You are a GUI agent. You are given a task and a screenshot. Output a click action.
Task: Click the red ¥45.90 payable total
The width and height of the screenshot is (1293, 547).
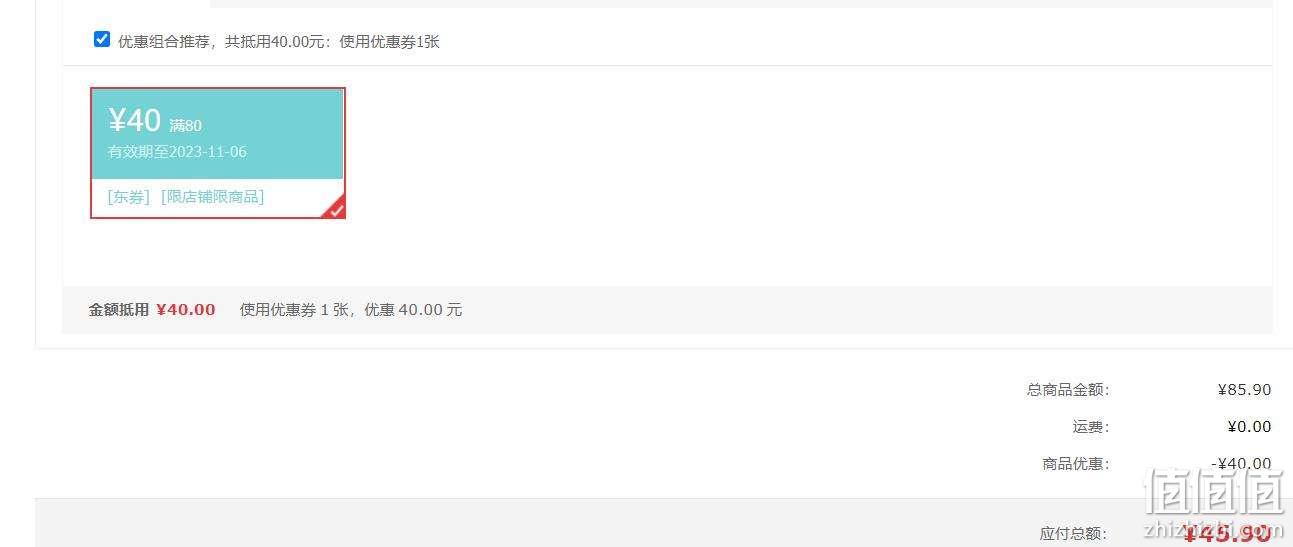1227,533
